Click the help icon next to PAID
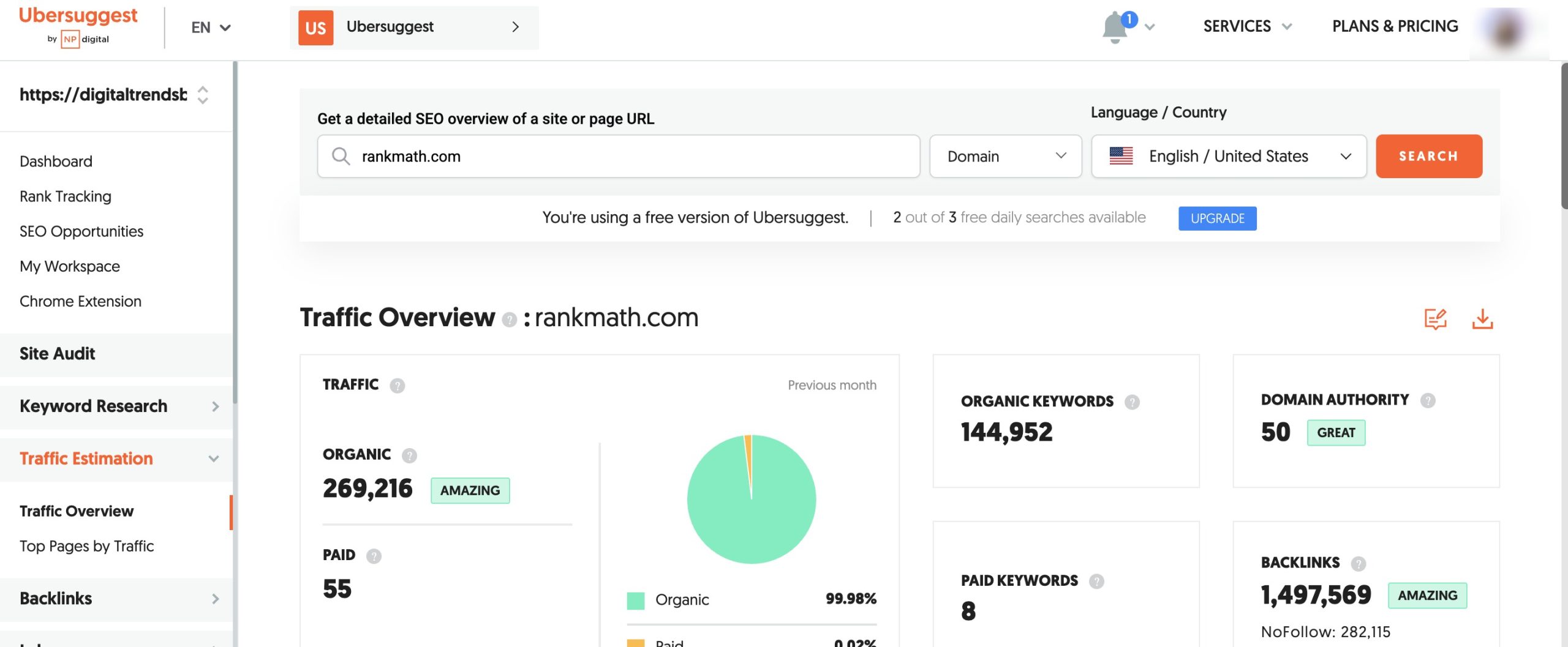The height and width of the screenshot is (647, 1568). point(374,556)
